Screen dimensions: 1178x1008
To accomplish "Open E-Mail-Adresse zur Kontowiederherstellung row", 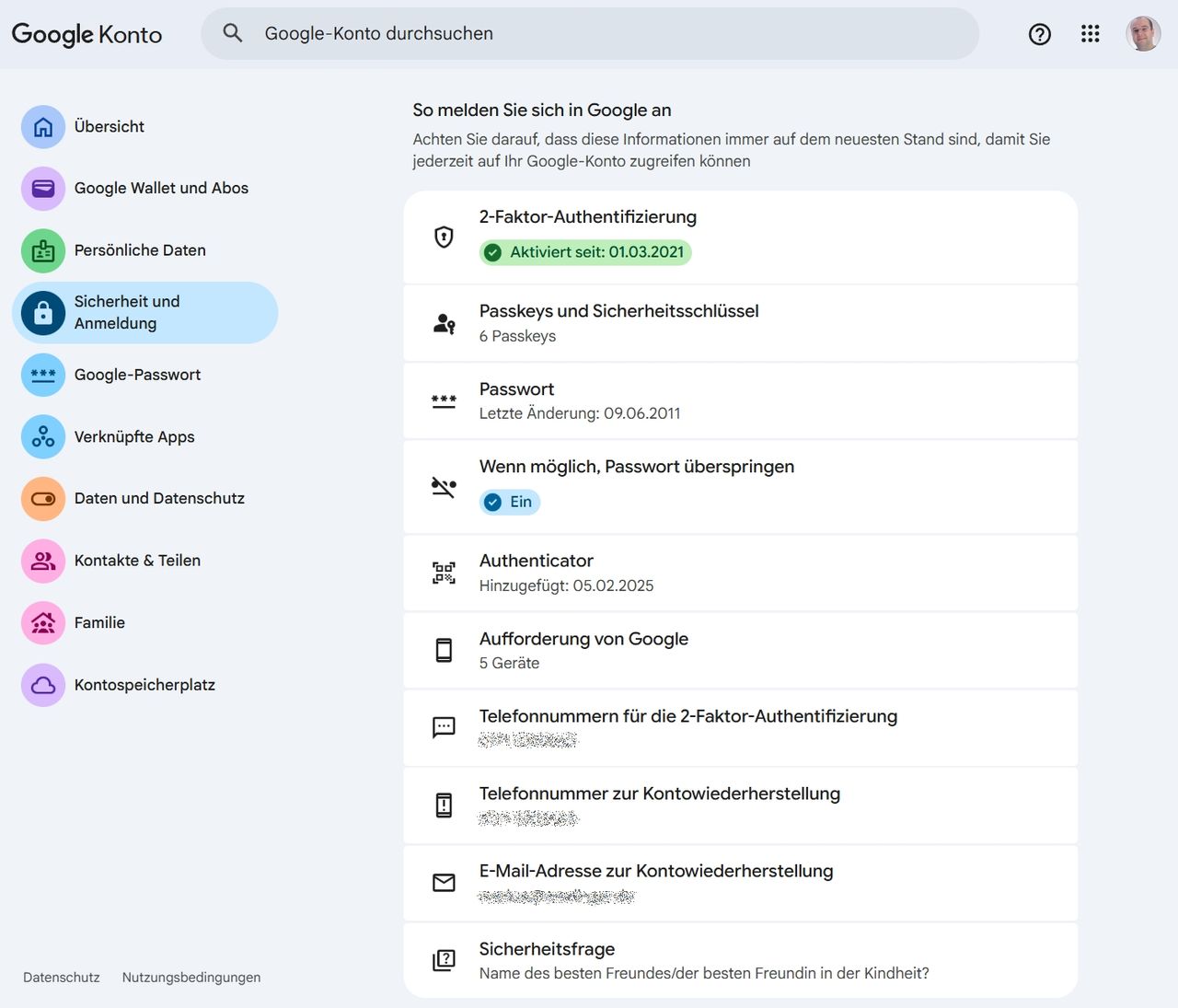I will [x=740, y=883].
